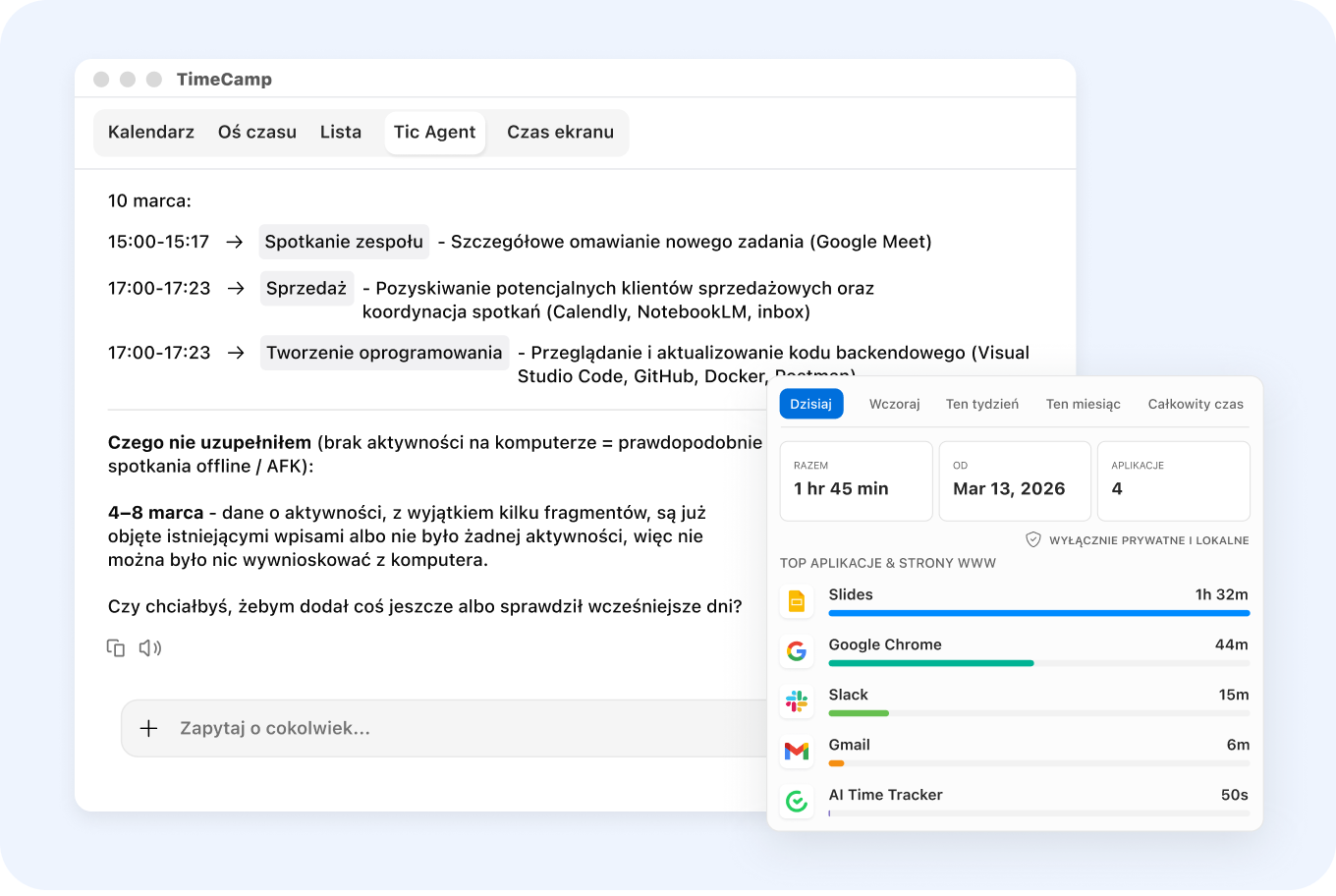This screenshot has height=896, width=1336.
Task: Click the read aloud speaker icon
Action: coord(149,648)
